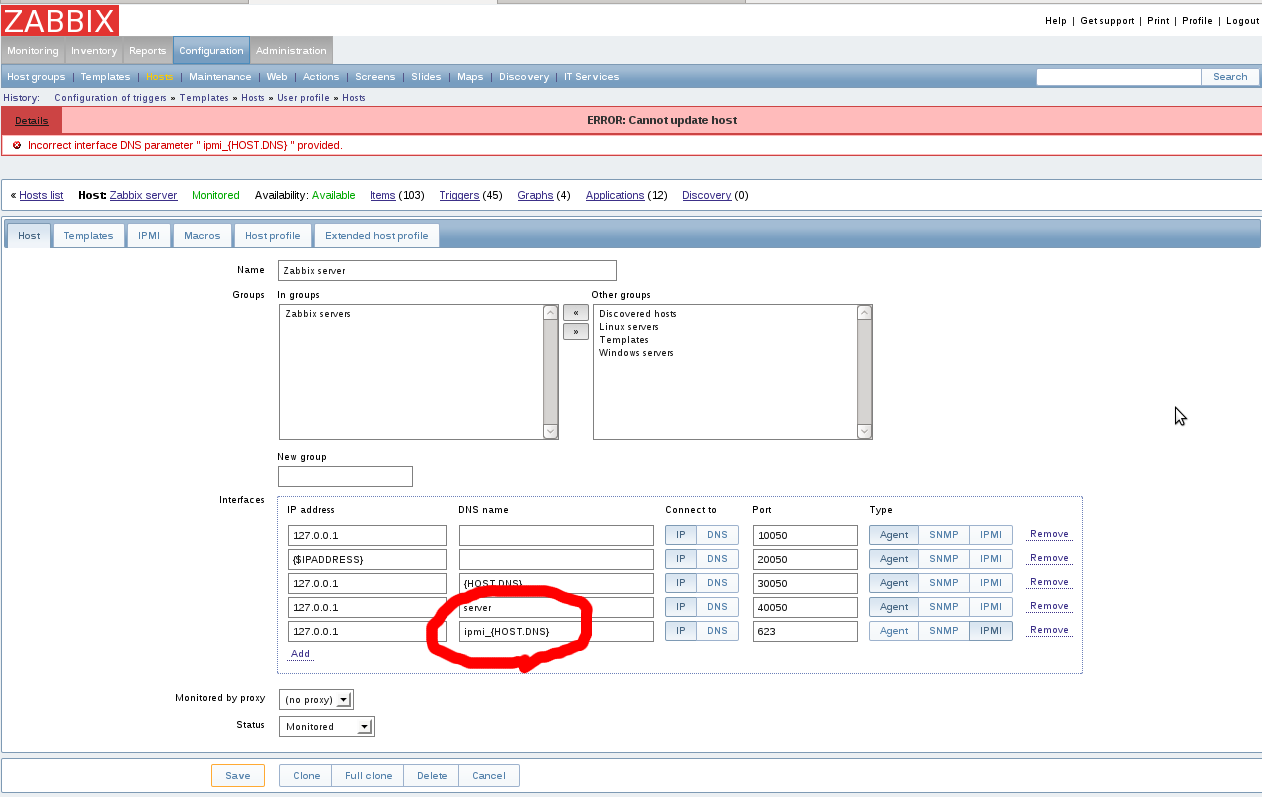Open the Profile link in header
Image resolution: width=1262 pixels, height=797 pixels.
(x=1197, y=21)
